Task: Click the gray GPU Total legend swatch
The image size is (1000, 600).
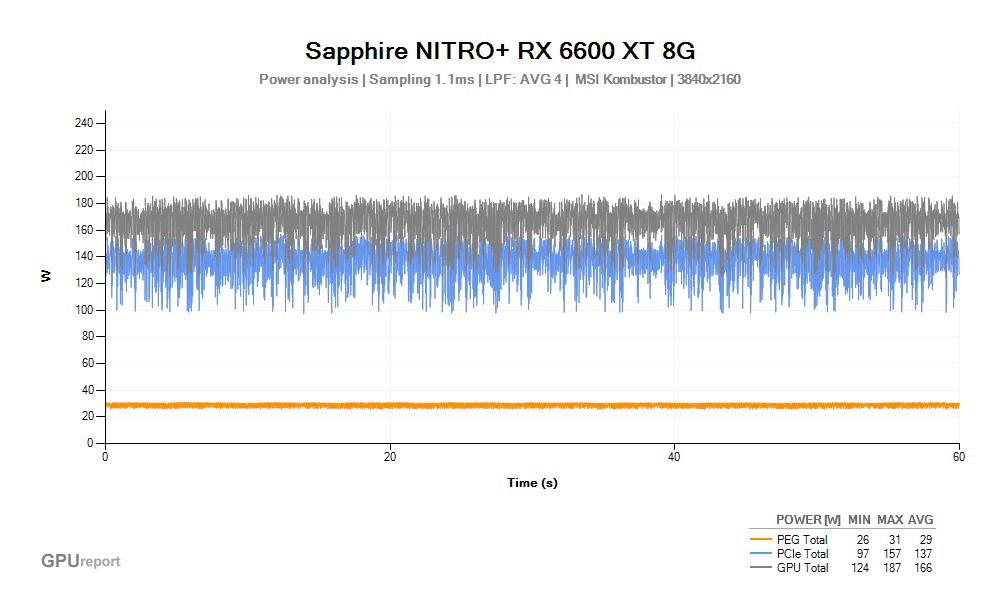Action: click(x=761, y=567)
